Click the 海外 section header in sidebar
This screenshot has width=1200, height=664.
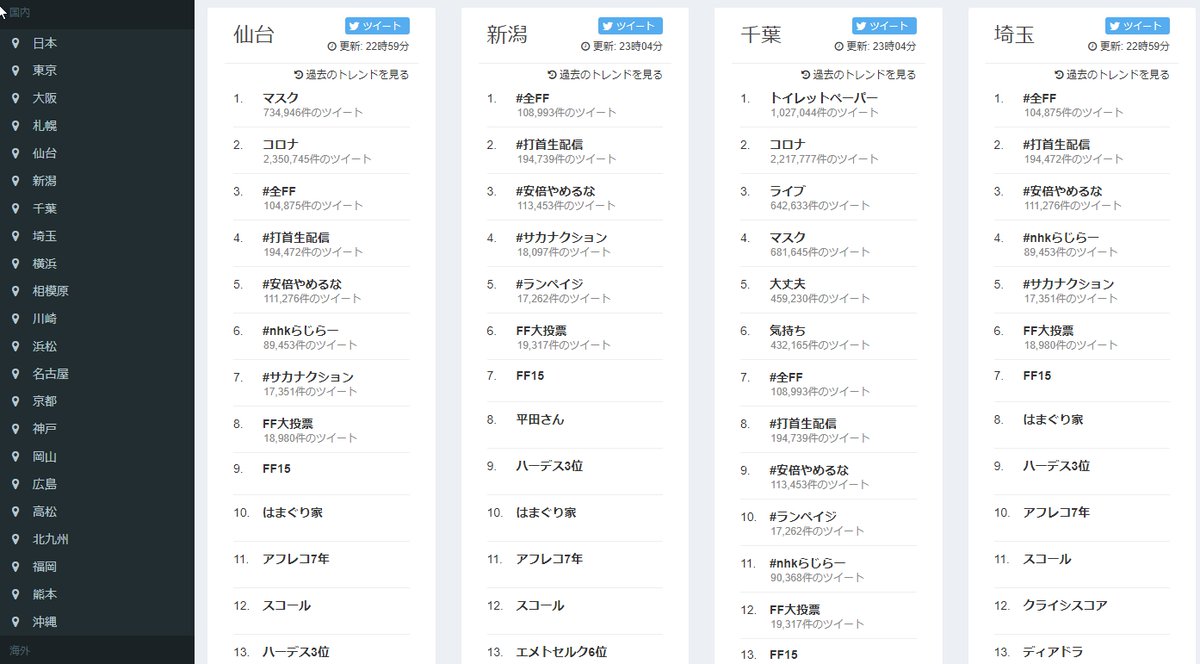tap(97, 650)
